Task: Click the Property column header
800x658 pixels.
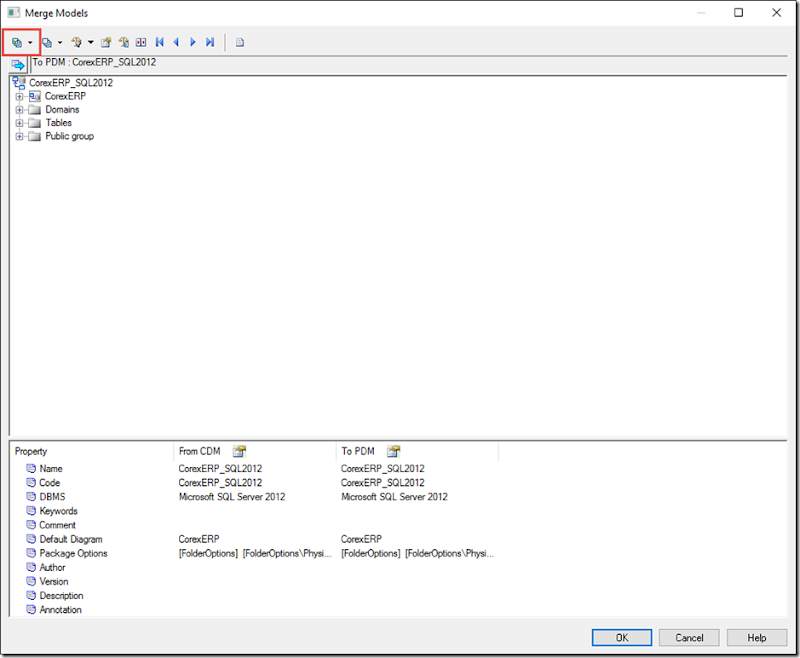Action: click(x=92, y=451)
